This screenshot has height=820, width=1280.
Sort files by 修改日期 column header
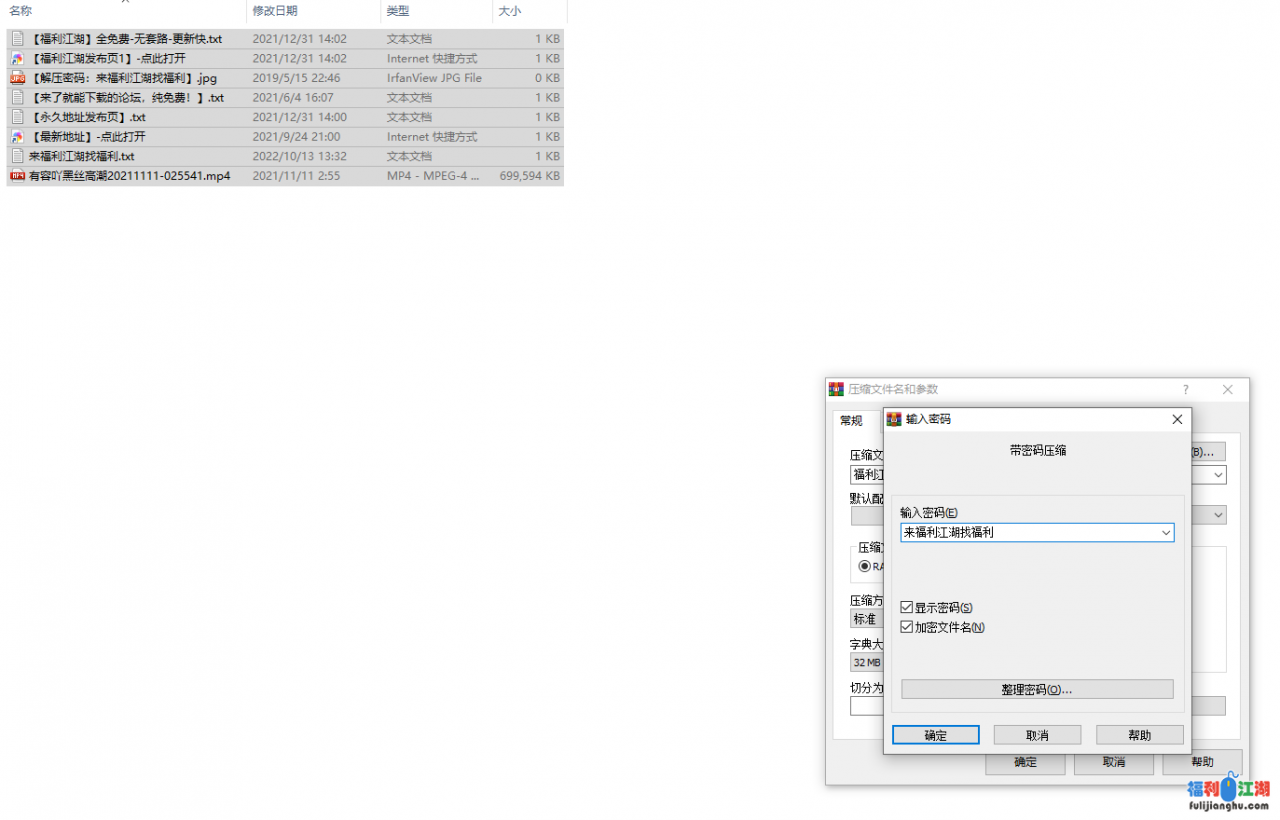coord(275,11)
